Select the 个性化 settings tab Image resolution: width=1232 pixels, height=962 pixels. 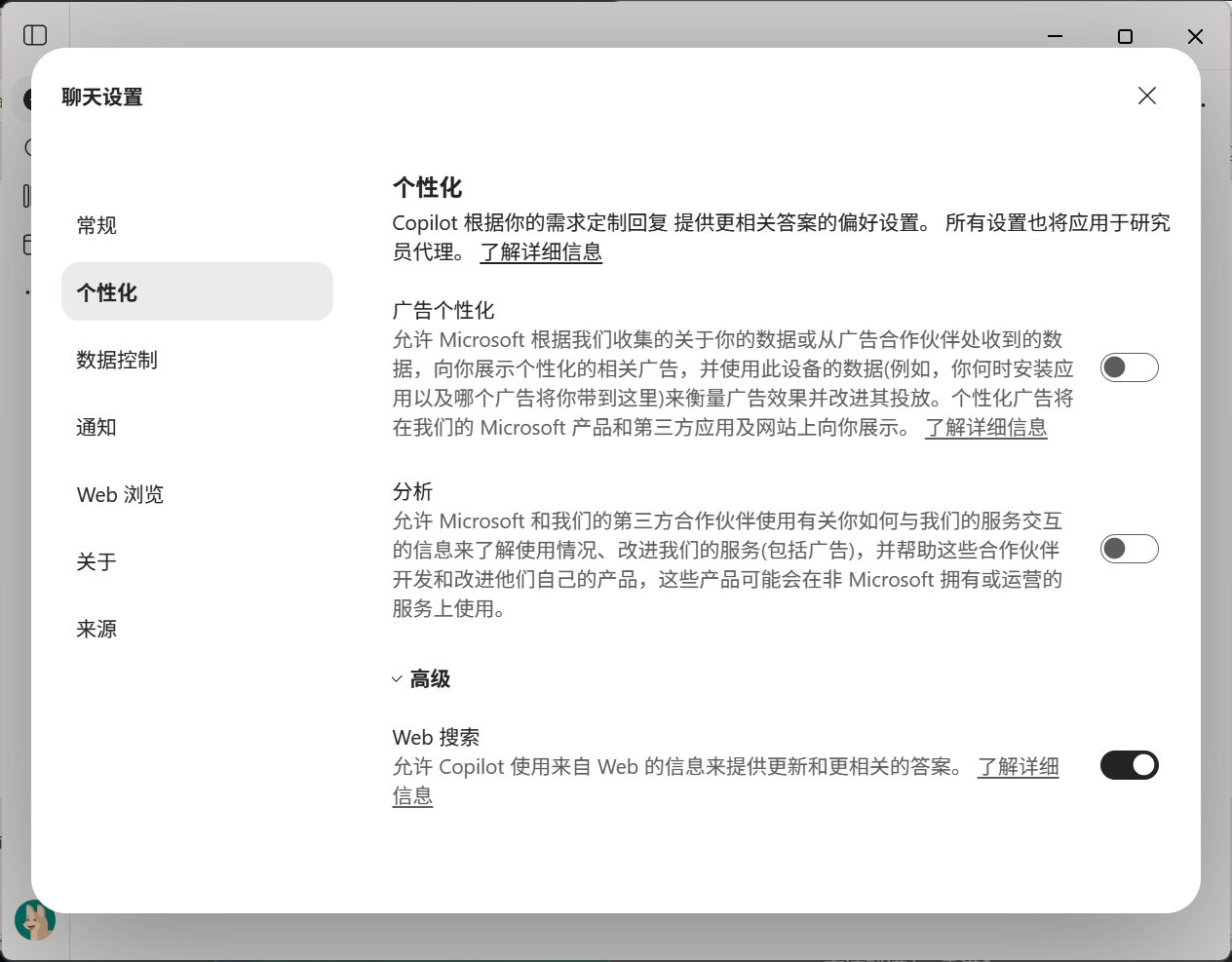click(197, 291)
